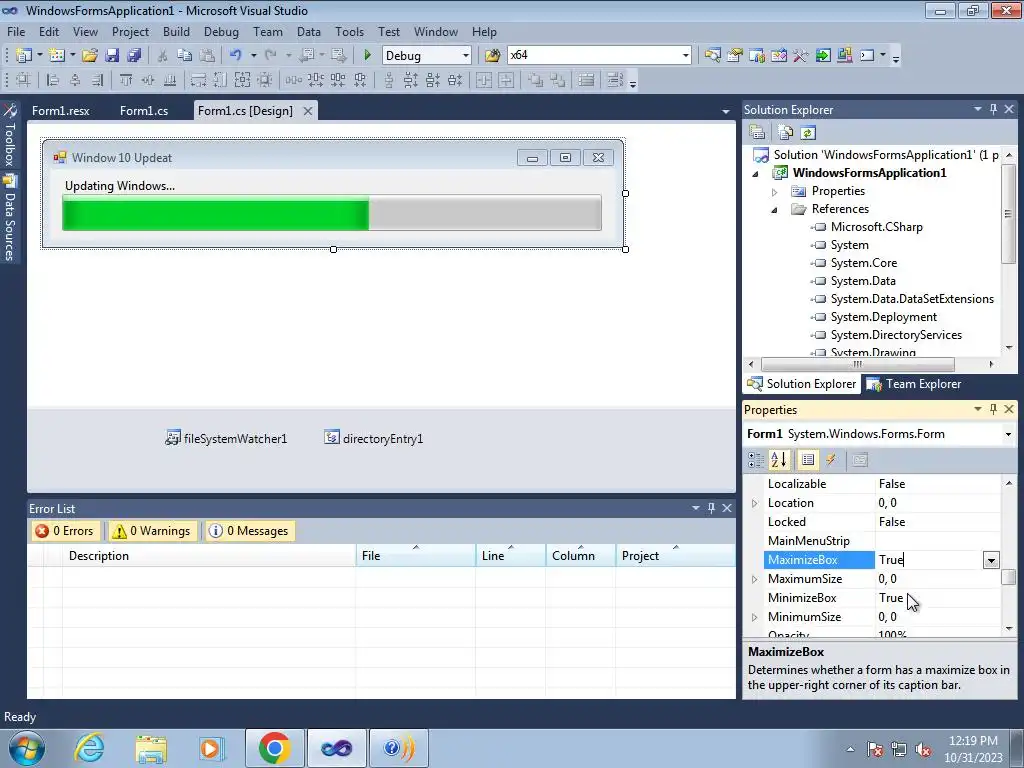Switch Properties grid to Categorized view

(756, 460)
